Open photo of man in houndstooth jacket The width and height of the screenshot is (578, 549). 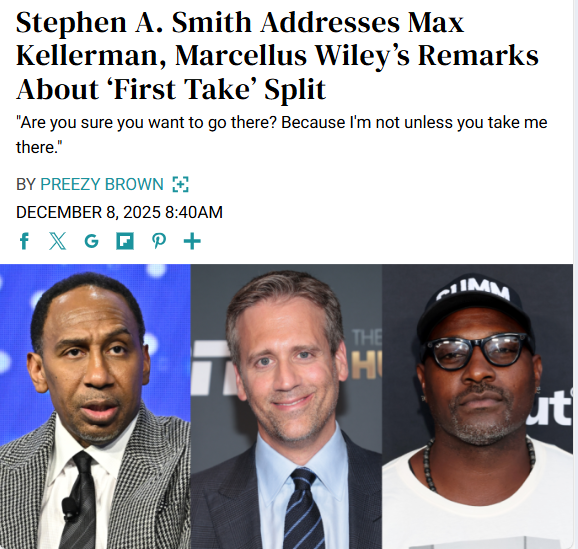pos(95,406)
